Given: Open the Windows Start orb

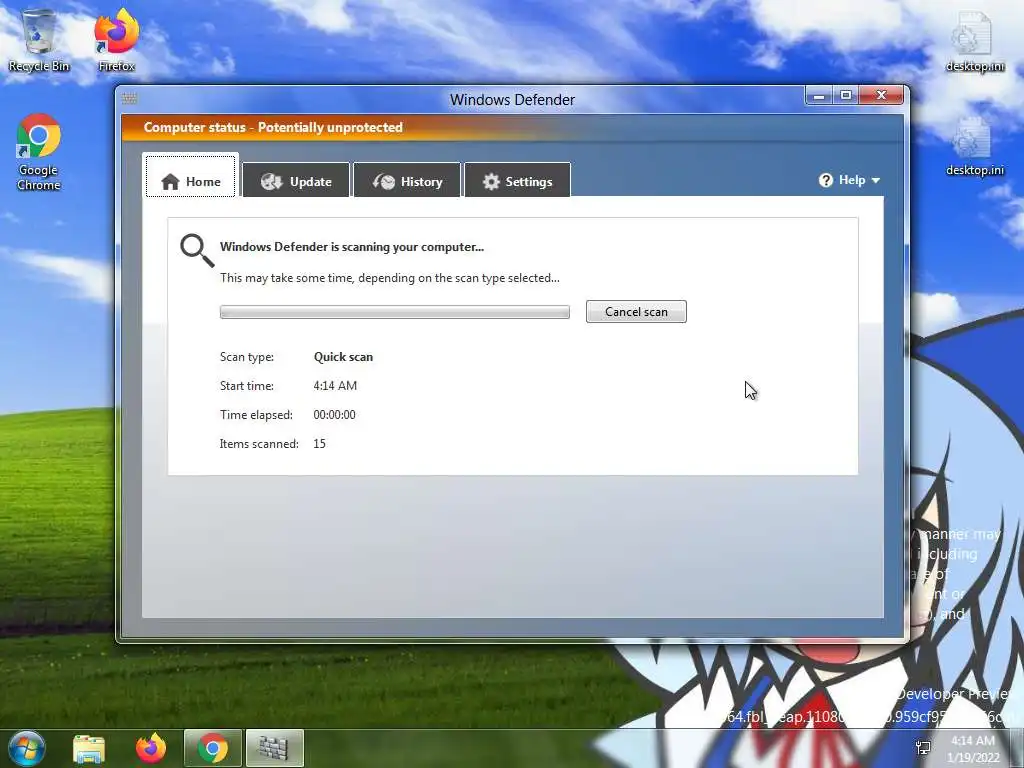Looking at the screenshot, I should (x=27, y=748).
